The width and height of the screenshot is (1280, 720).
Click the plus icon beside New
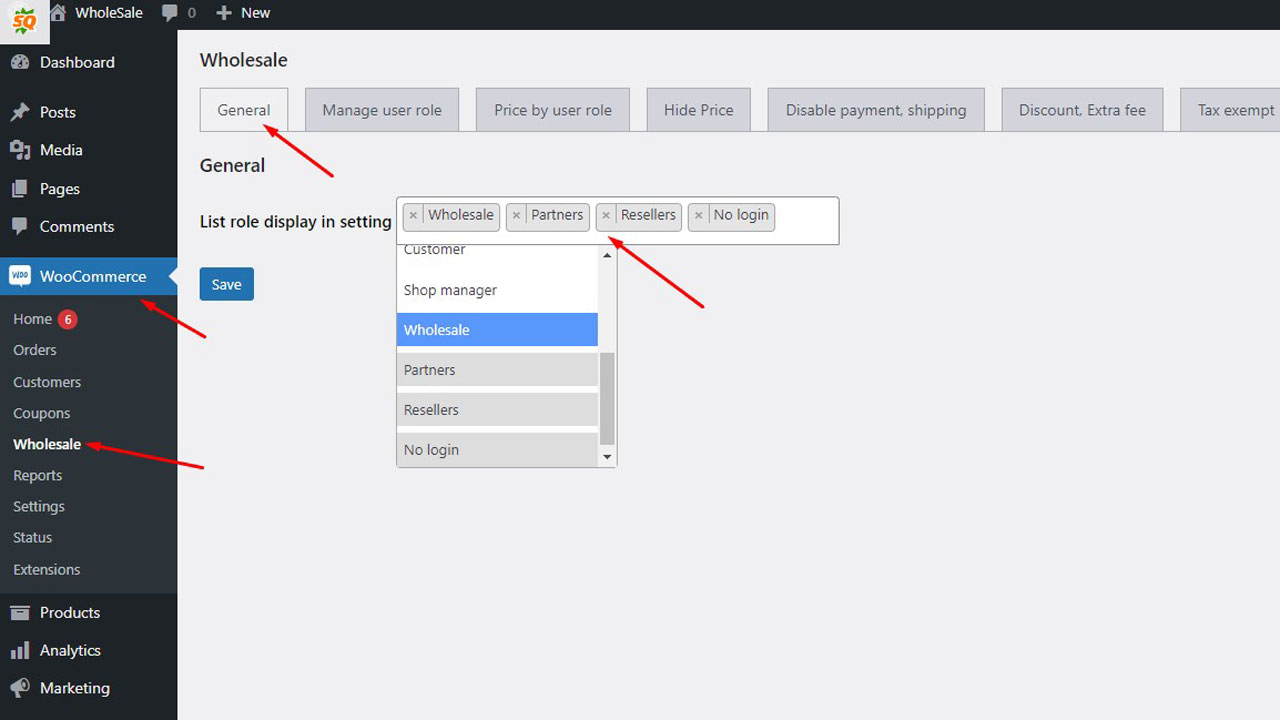click(x=224, y=13)
